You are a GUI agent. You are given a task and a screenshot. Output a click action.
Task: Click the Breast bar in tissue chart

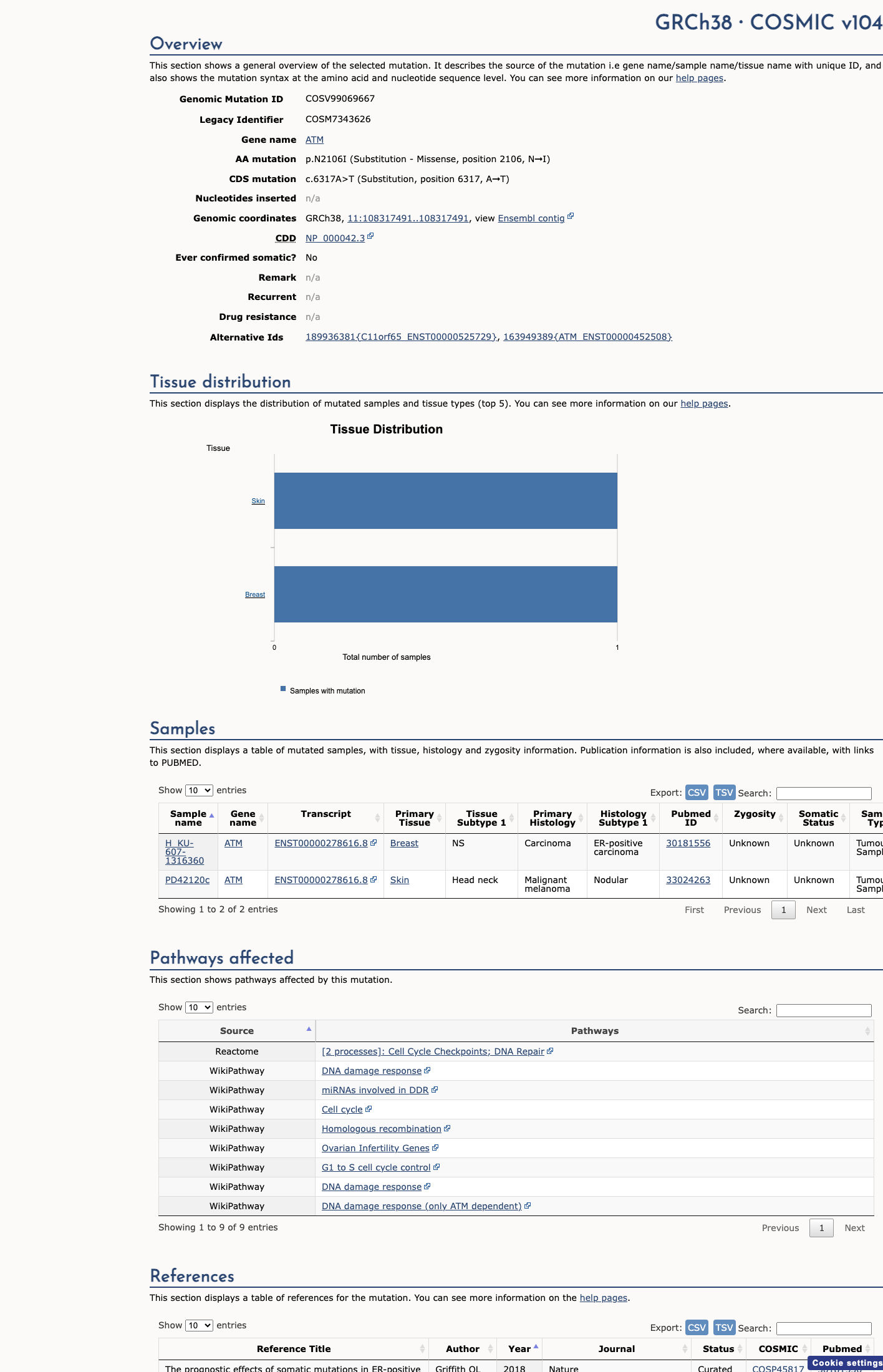pyautogui.click(x=446, y=594)
